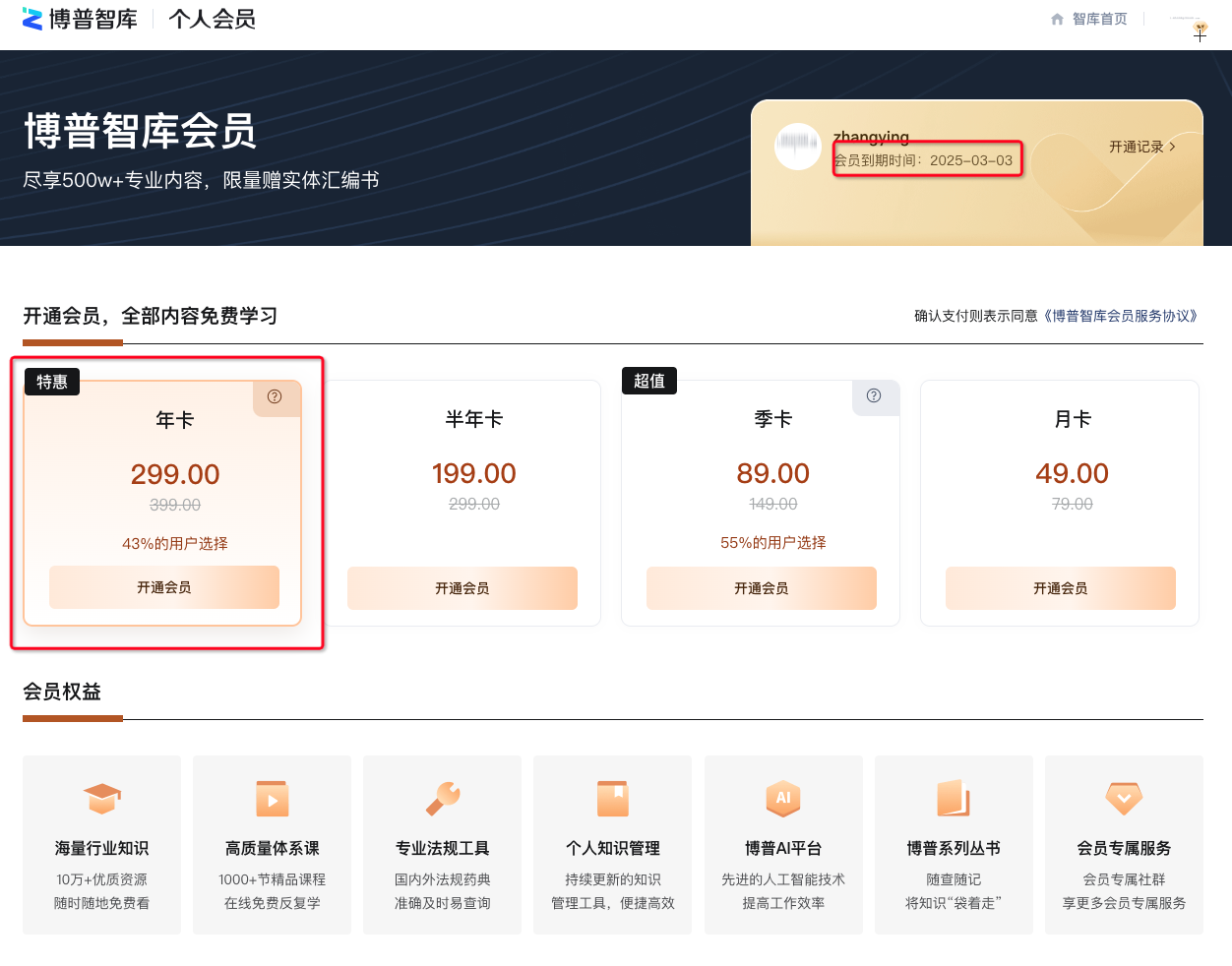Click the graduation cap icon for 海量行业知识
The height and width of the screenshot is (966, 1232).
tap(102, 798)
